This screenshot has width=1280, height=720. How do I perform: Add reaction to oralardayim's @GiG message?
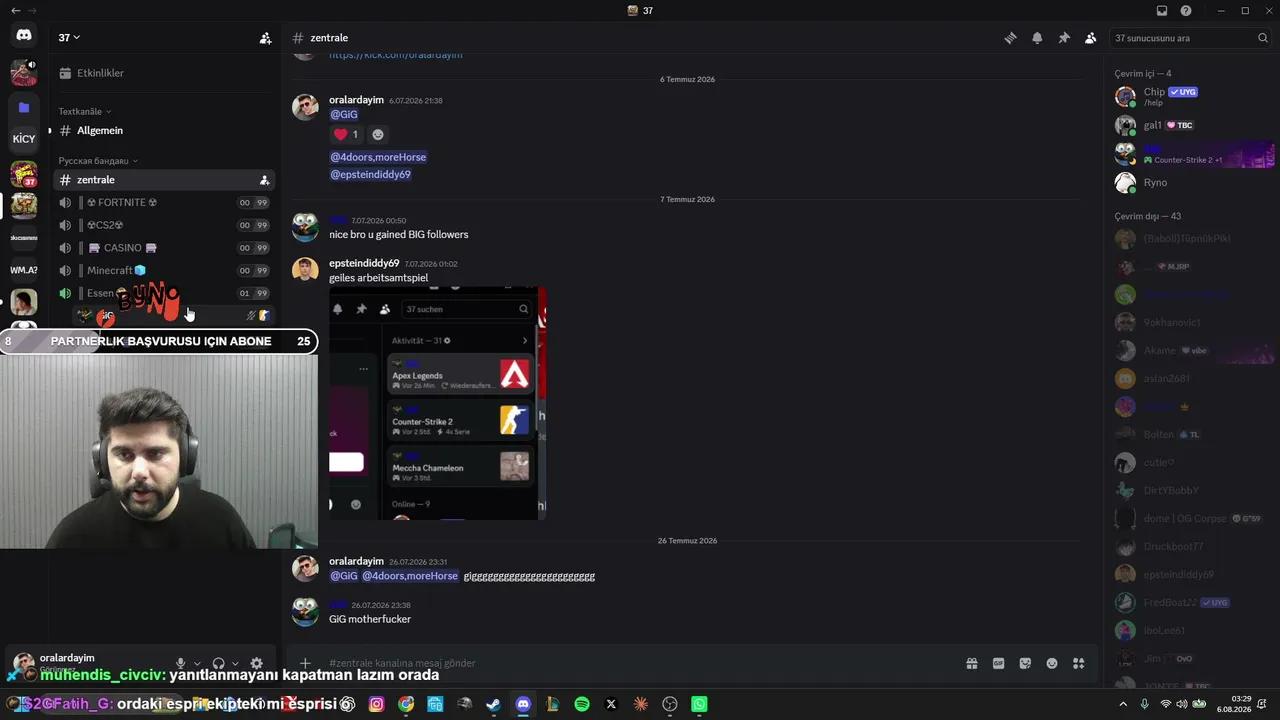378,134
